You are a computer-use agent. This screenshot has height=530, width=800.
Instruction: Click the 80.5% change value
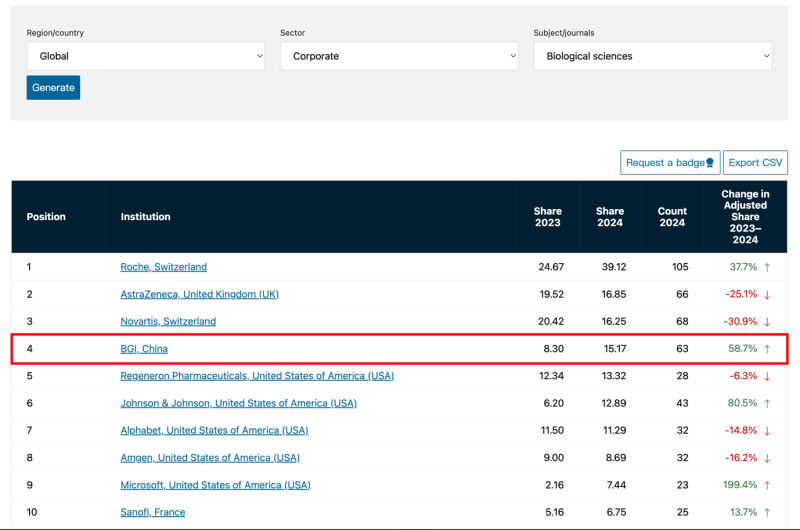(742, 403)
